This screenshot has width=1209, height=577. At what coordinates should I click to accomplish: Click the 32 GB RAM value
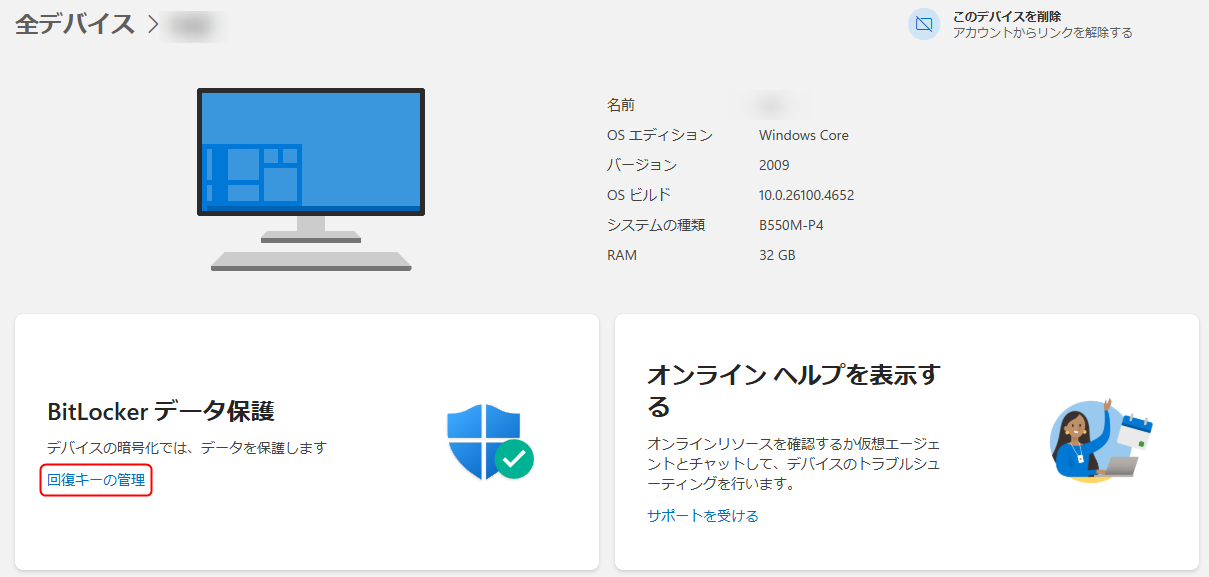coord(777,255)
